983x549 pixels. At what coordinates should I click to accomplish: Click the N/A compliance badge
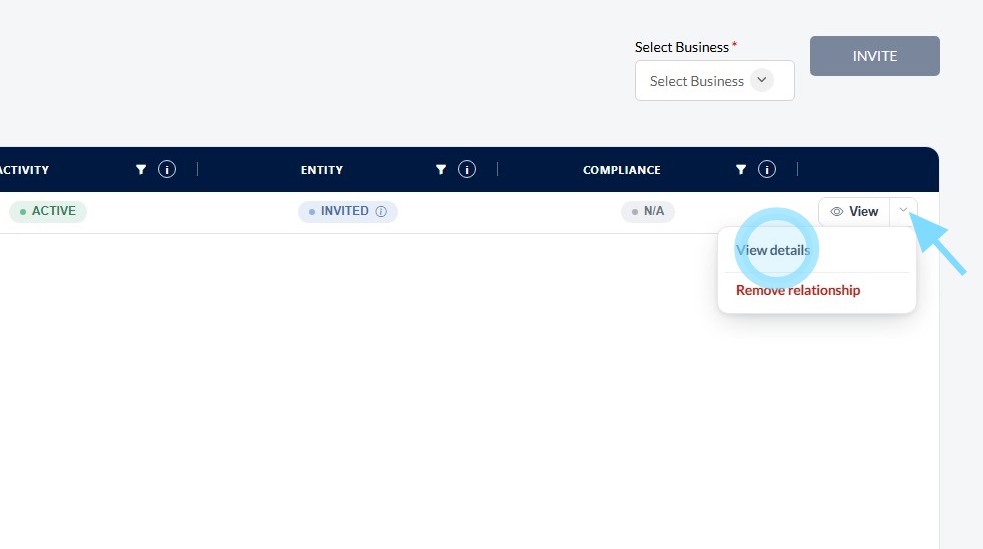[x=648, y=211]
